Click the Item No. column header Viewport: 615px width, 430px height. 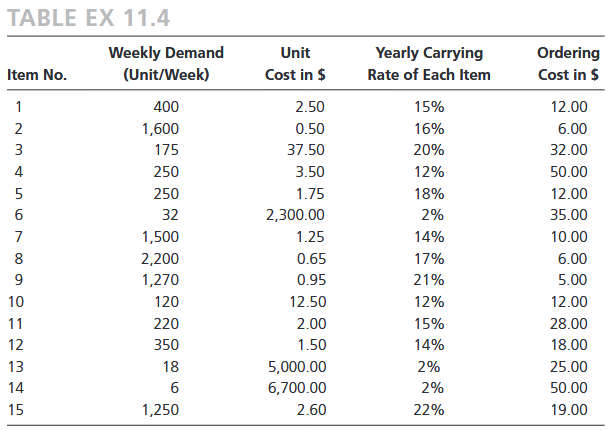pos(37,74)
